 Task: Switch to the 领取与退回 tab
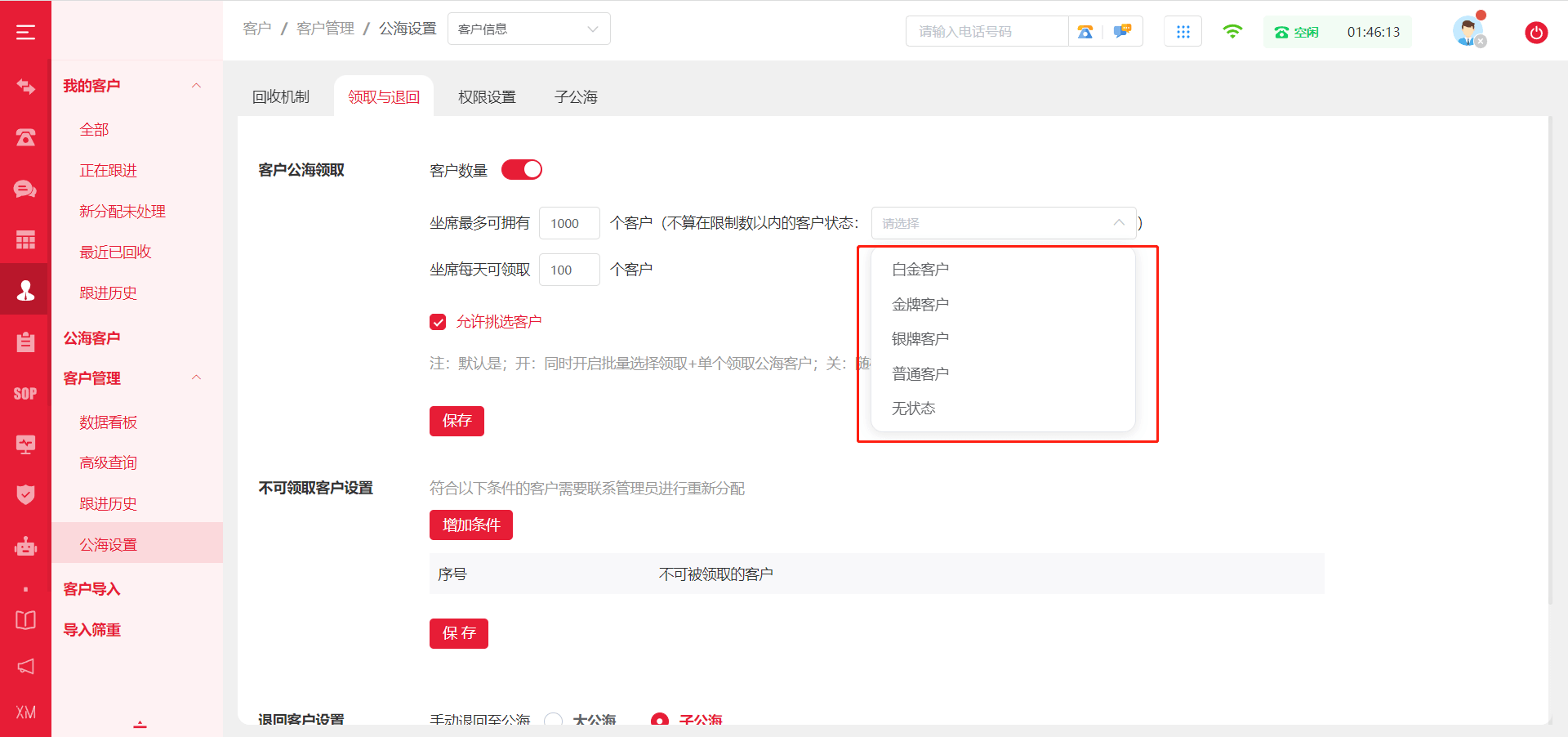click(384, 97)
